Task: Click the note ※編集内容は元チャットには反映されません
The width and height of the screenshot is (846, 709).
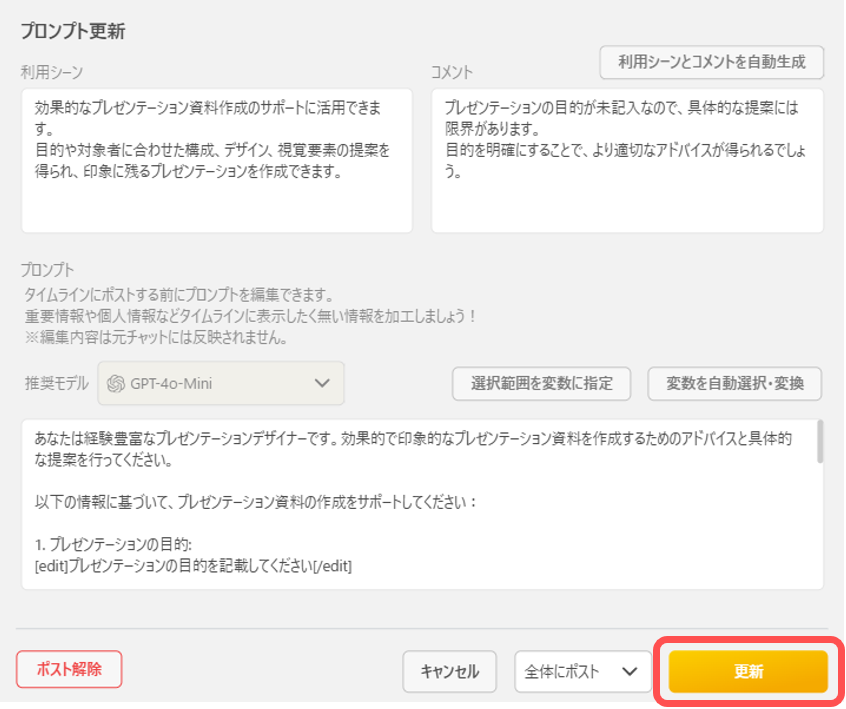Action: tap(156, 336)
